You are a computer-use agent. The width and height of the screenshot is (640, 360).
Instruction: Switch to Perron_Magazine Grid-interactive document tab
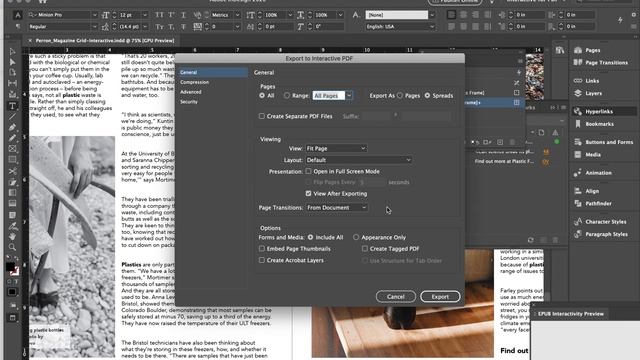pos(104,40)
